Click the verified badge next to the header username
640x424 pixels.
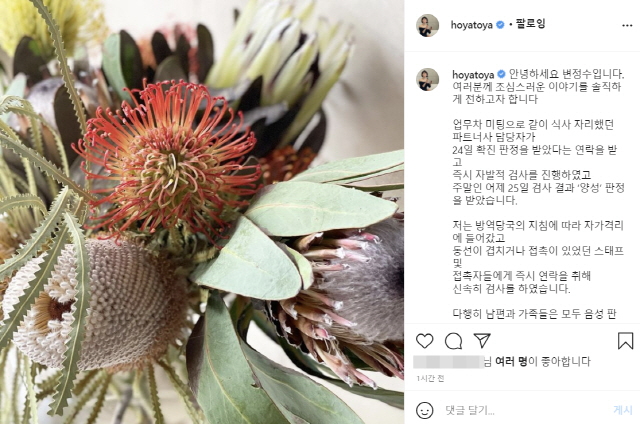pyautogui.click(x=500, y=25)
